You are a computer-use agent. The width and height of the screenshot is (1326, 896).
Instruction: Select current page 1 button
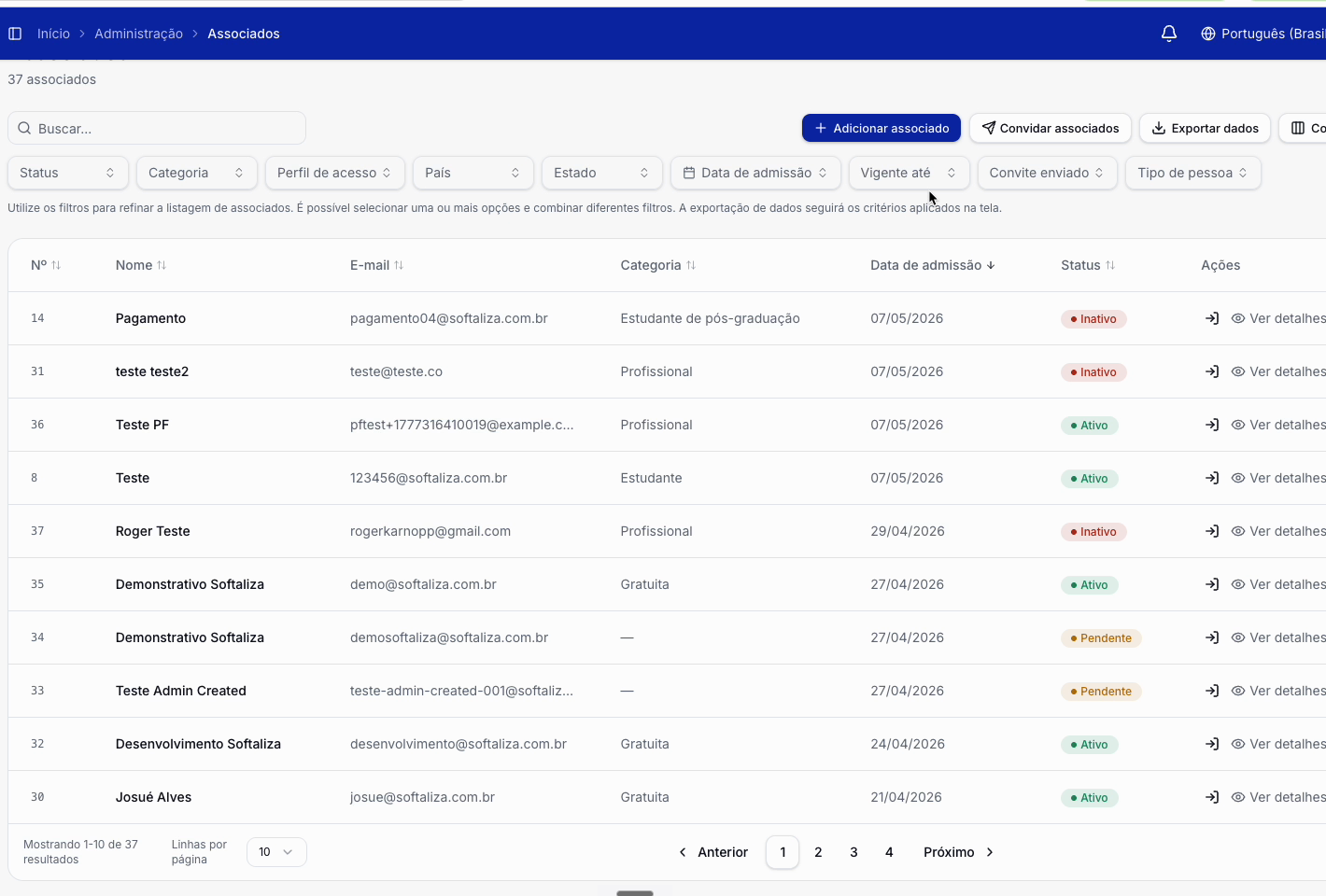click(783, 852)
